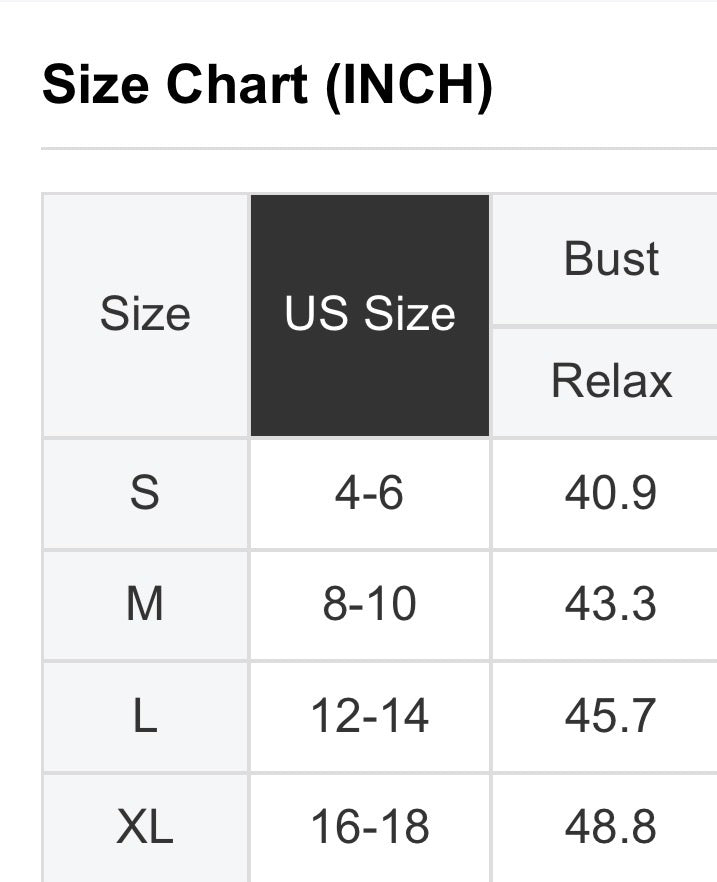717x882 pixels.
Task: Click the "Bust" column header
Action: coord(611,259)
